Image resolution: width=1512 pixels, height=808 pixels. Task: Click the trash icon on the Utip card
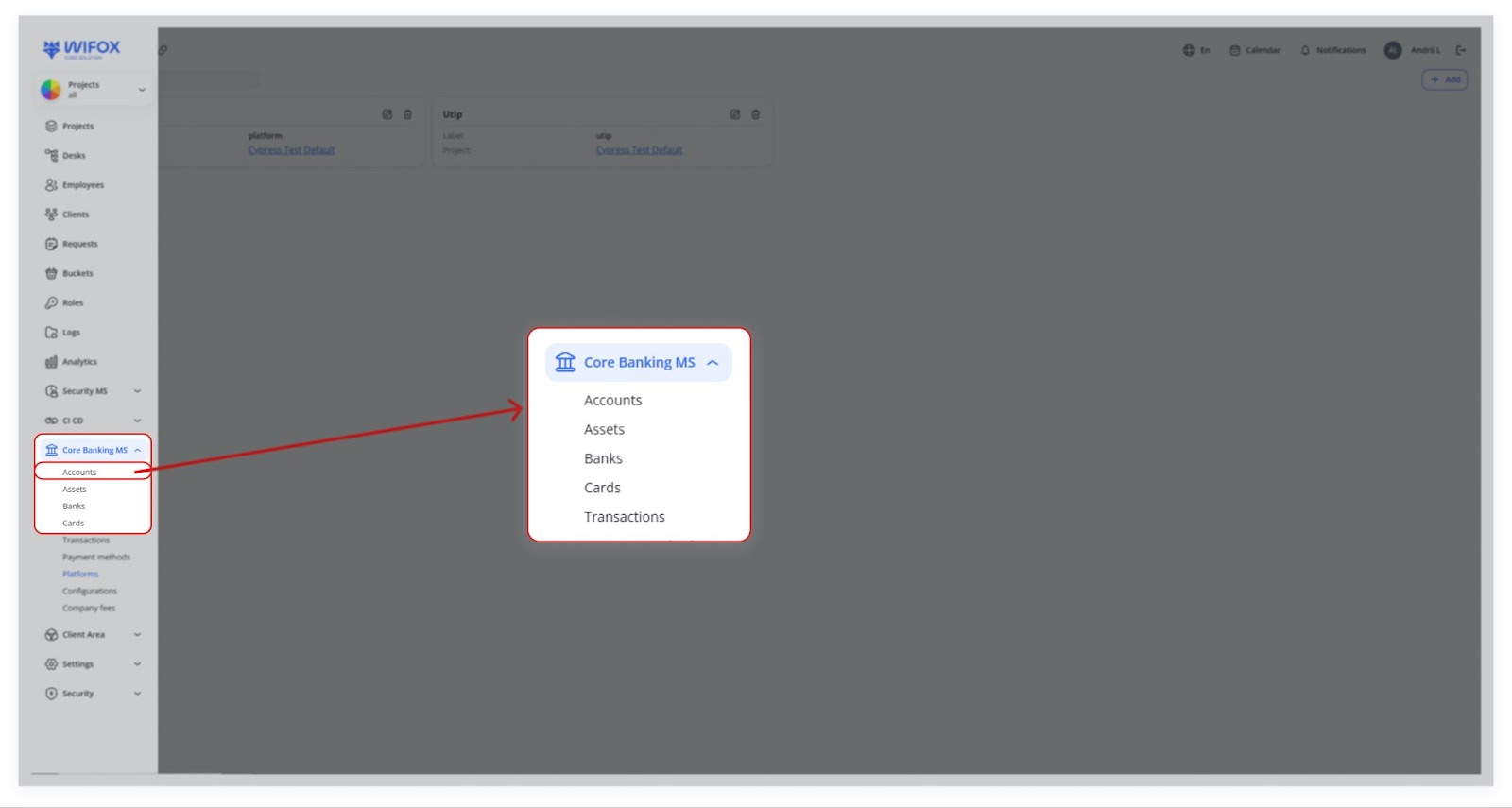755,114
